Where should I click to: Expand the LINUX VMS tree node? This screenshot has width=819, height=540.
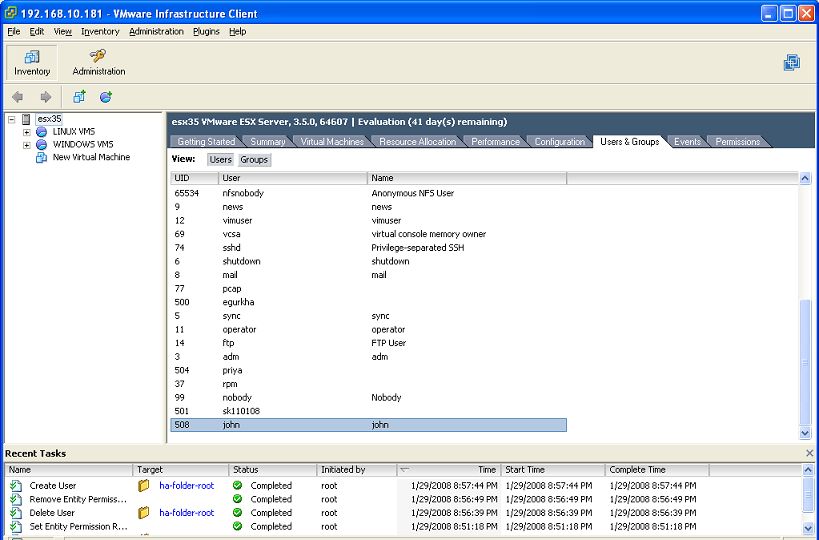click(x=27, y=132)
